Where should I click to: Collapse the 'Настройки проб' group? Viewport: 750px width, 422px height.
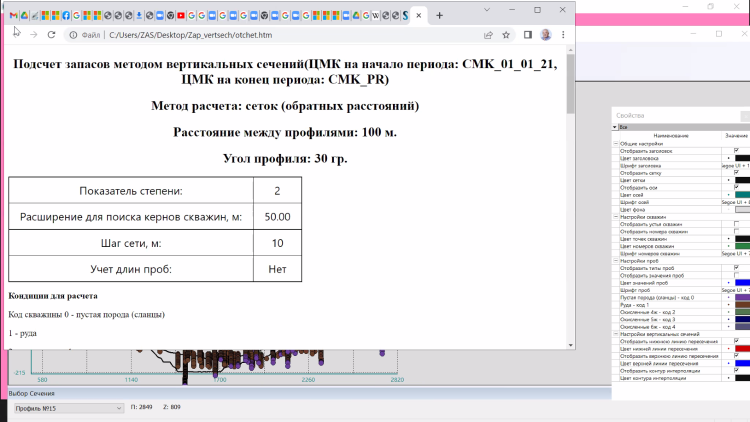tap(615, 261)
